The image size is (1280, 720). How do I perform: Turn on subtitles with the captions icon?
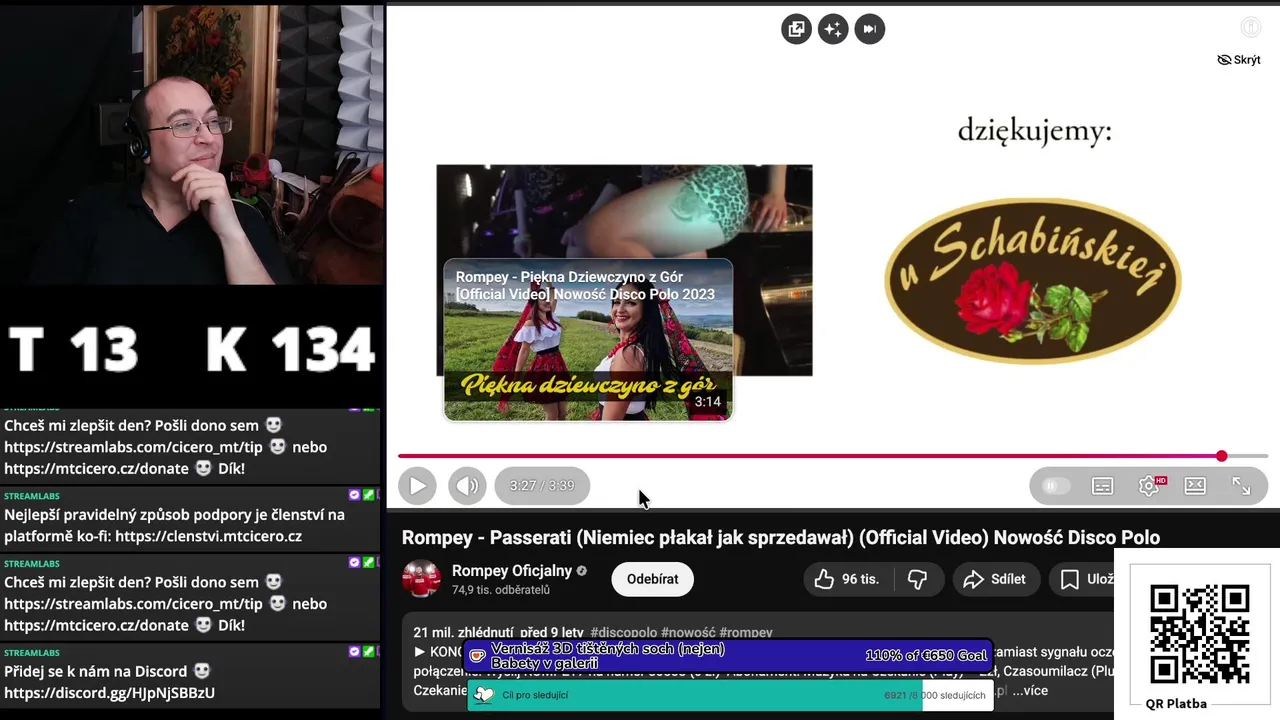tap(1102, 486)
